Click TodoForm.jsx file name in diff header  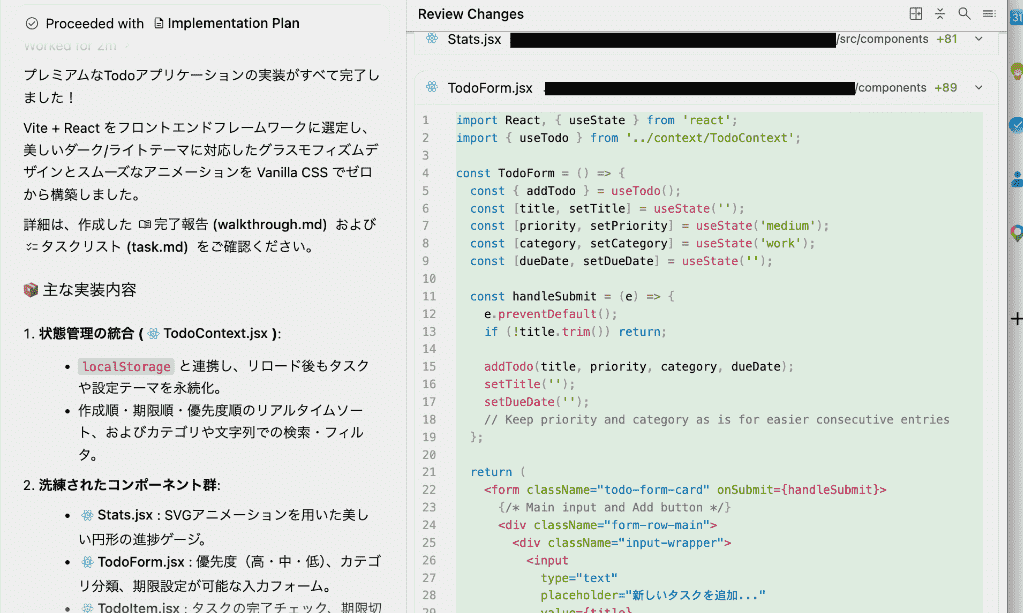490,88
